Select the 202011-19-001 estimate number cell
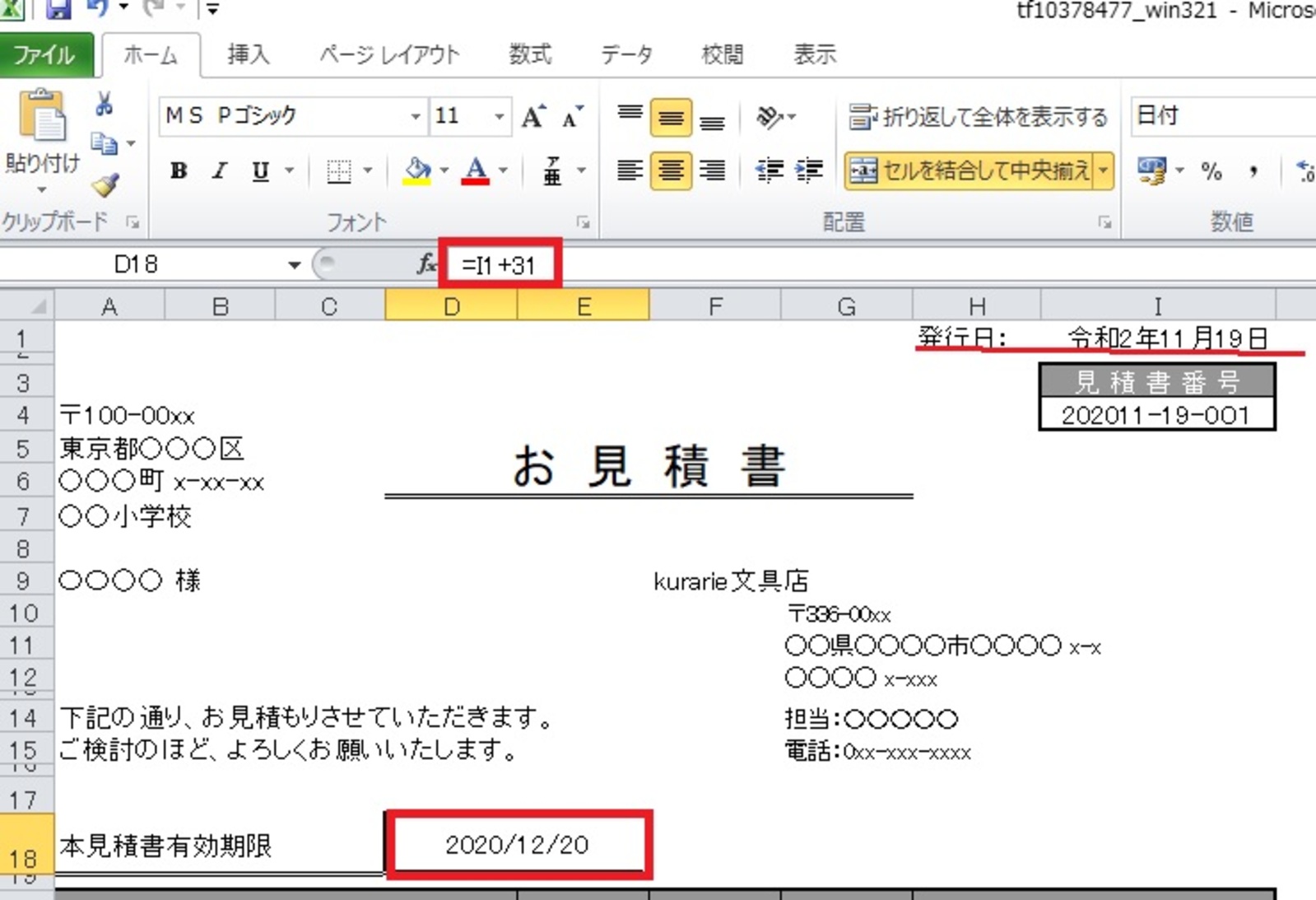1316x900 pixels. click(1156, 414)
